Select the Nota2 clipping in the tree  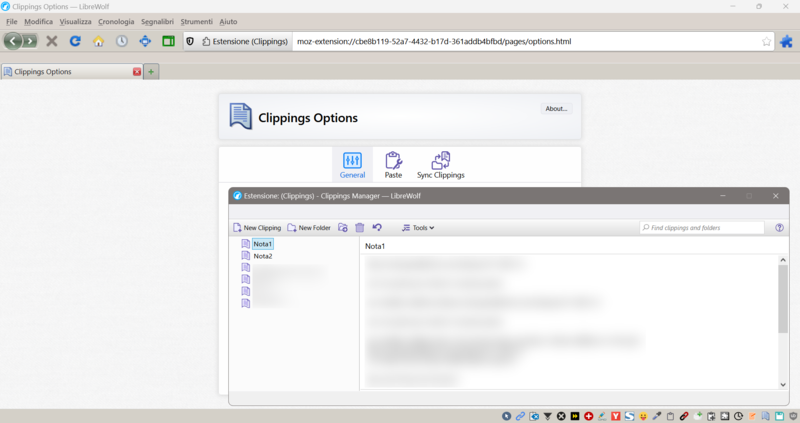pyautogui.click(x=263, y=256)
